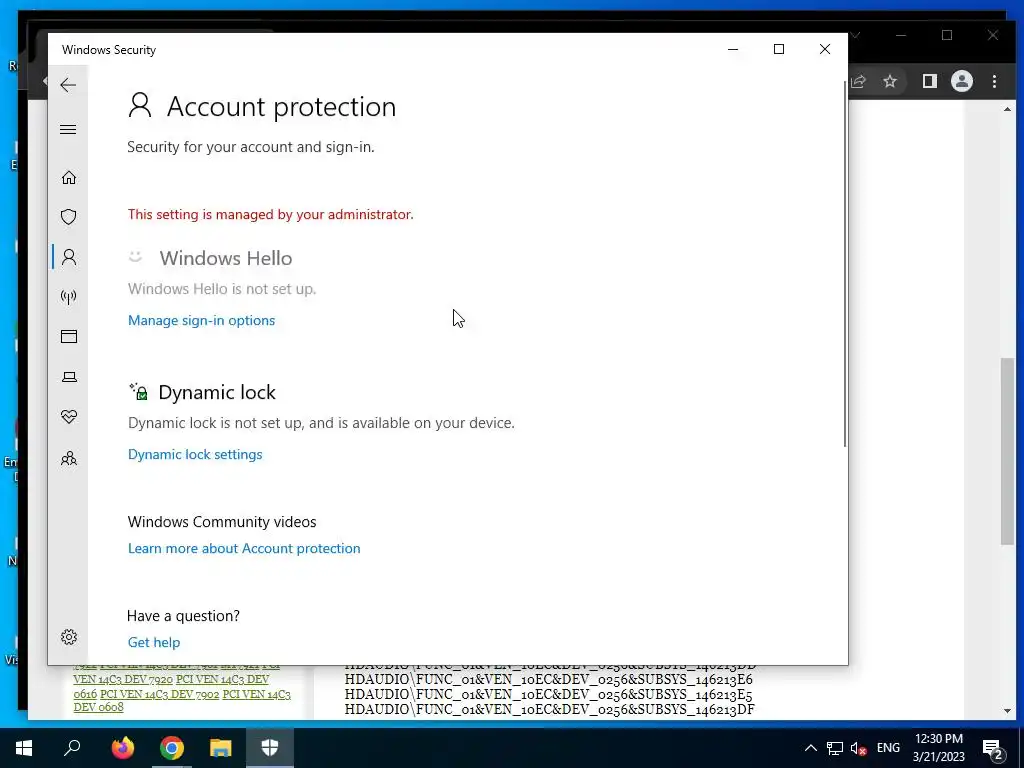This screenshot has height=768, width=1024.
Task: Click the Dynamic lock padlock icon
Action: click(138, 392)
